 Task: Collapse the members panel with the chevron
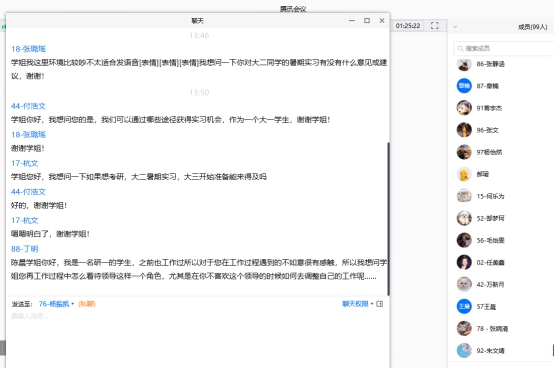[x=455, y=27]
